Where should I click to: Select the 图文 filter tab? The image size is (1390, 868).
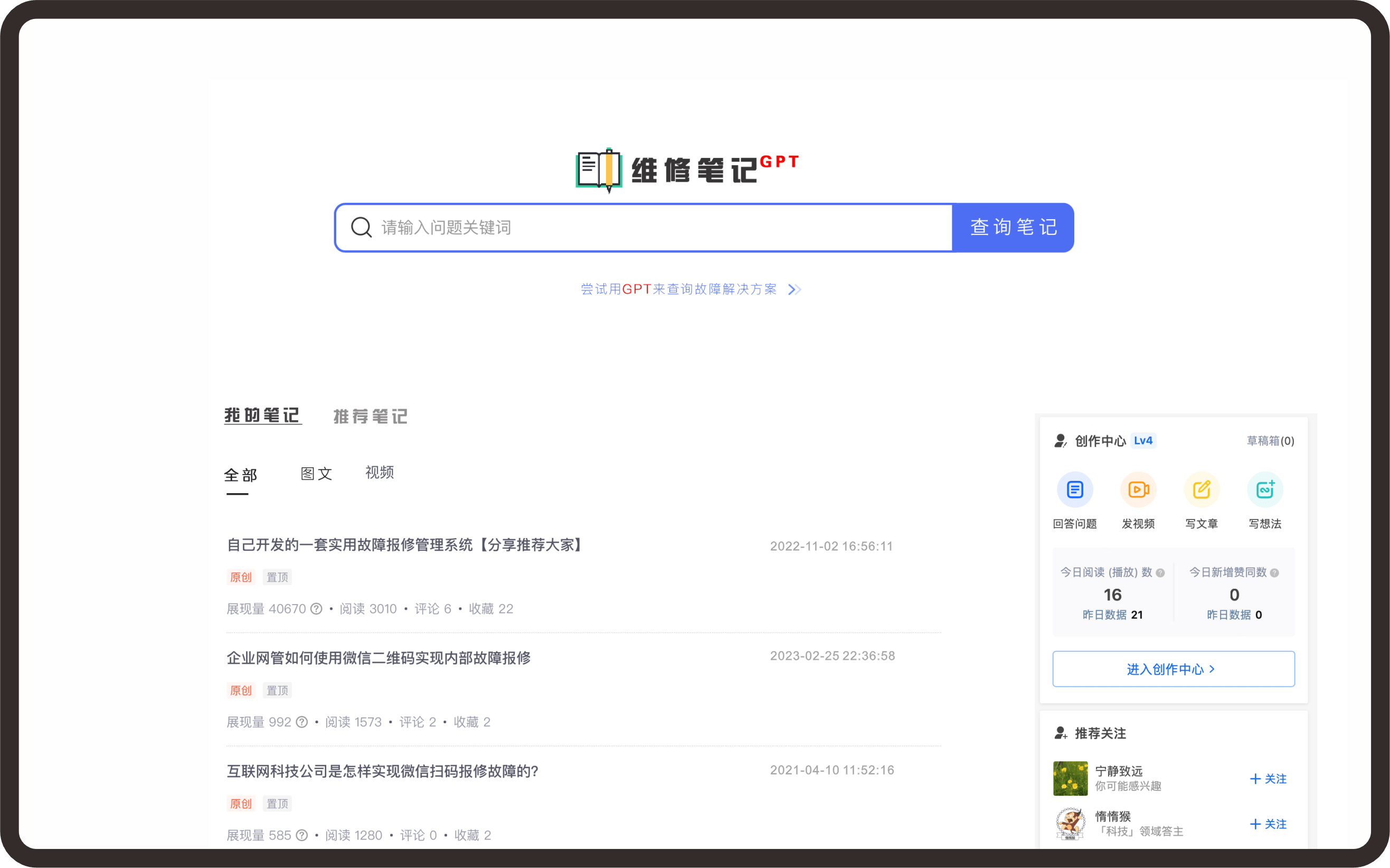pos(316,474)
